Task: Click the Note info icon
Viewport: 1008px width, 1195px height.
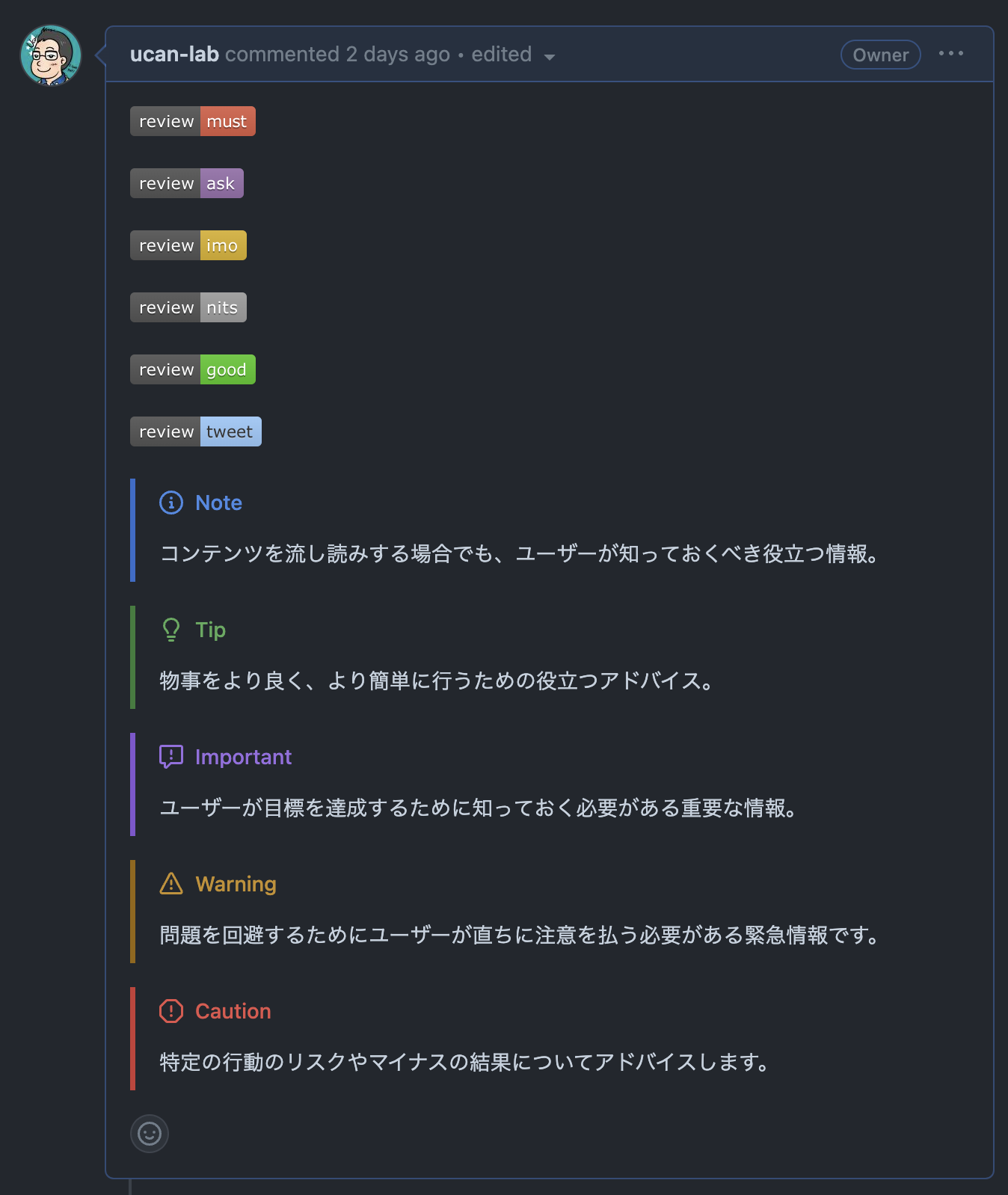Action: 171,503
